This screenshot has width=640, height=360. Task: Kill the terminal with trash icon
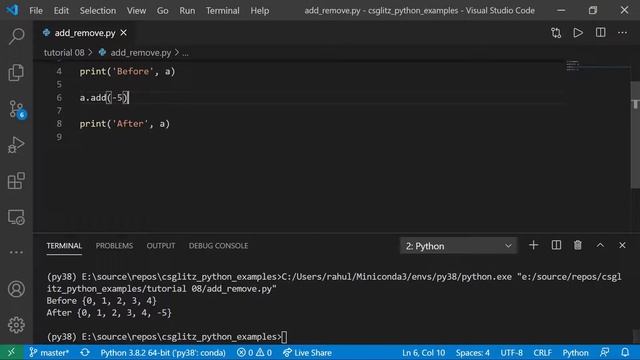pos(578,245)
